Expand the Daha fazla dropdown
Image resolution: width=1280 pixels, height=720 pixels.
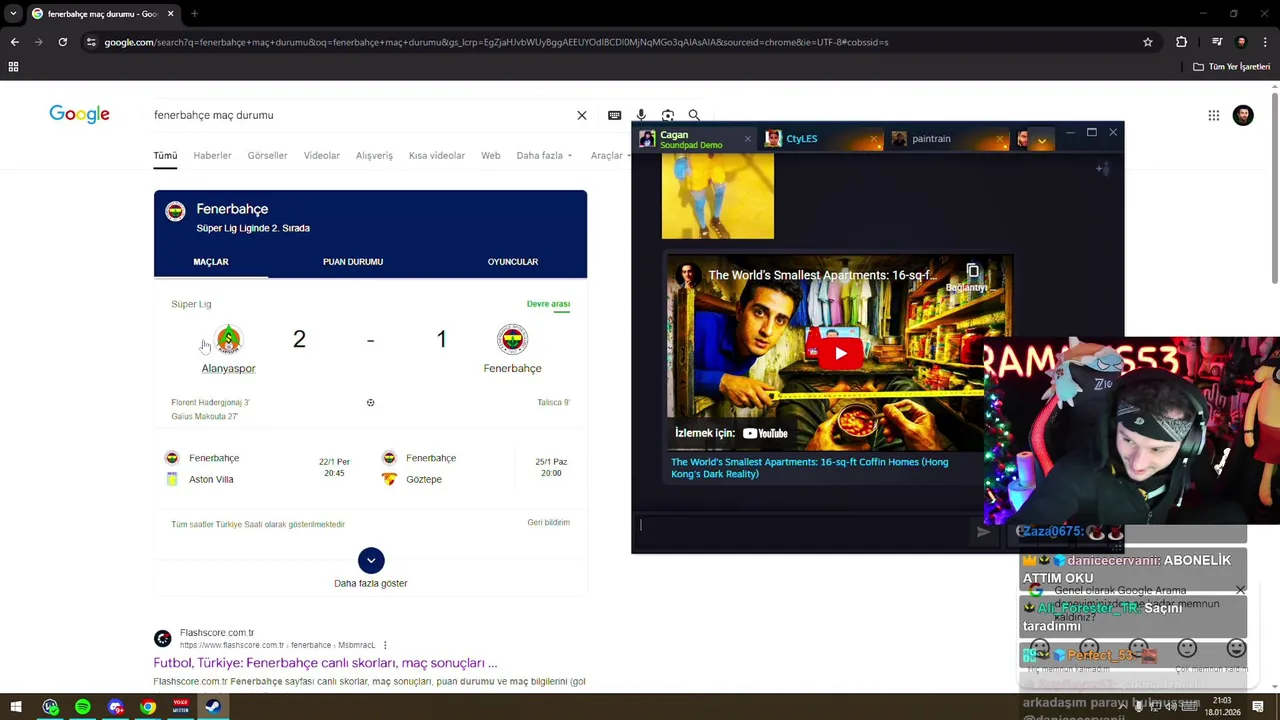544,155
